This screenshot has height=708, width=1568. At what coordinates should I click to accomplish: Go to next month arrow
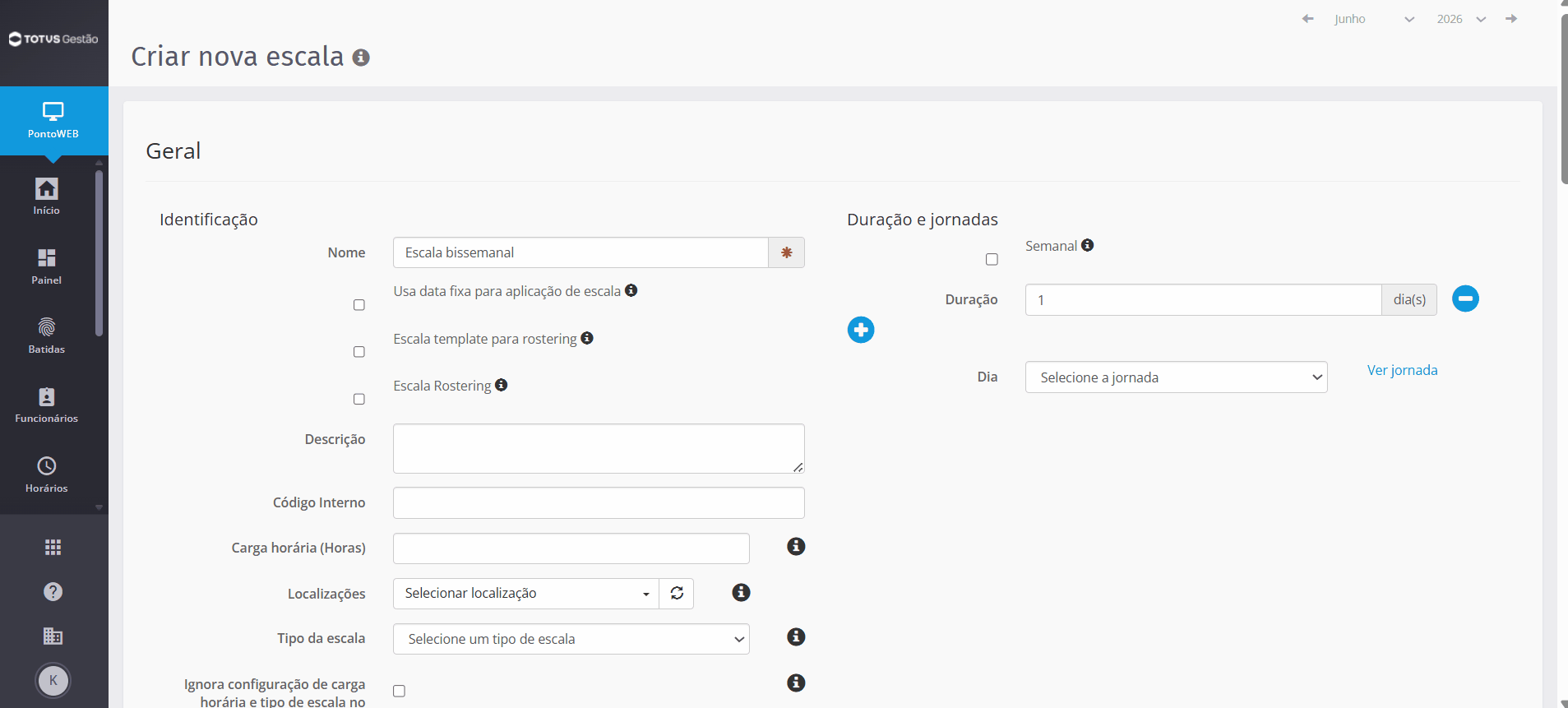coord(1511,19)
